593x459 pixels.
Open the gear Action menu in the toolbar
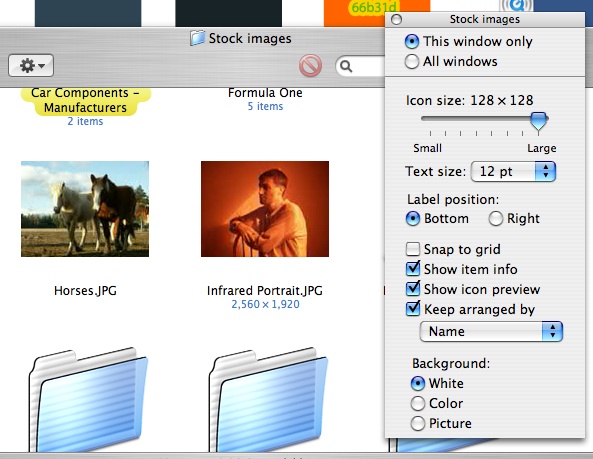pyautogui.click(x=31, y=65)
